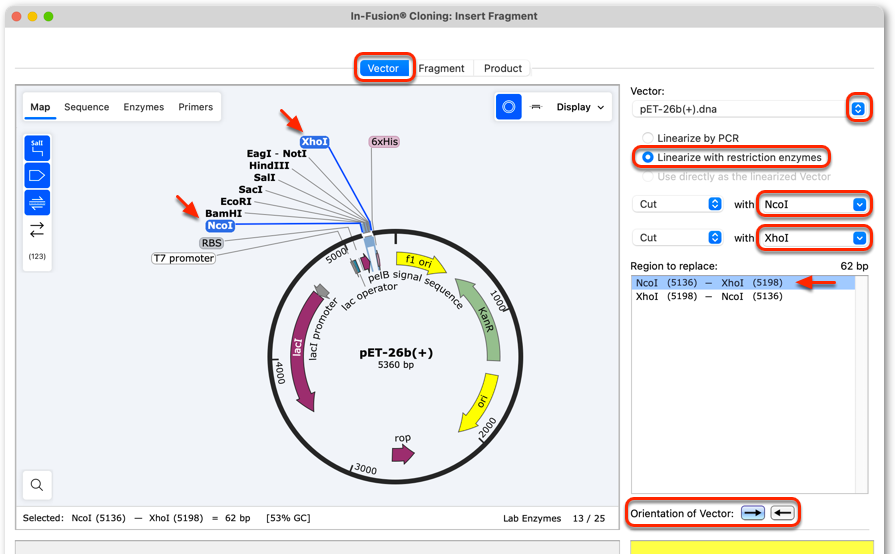Click the SalI enzyme site label
The width and height of the screenshot is (895, 554).
pos(264,177)
